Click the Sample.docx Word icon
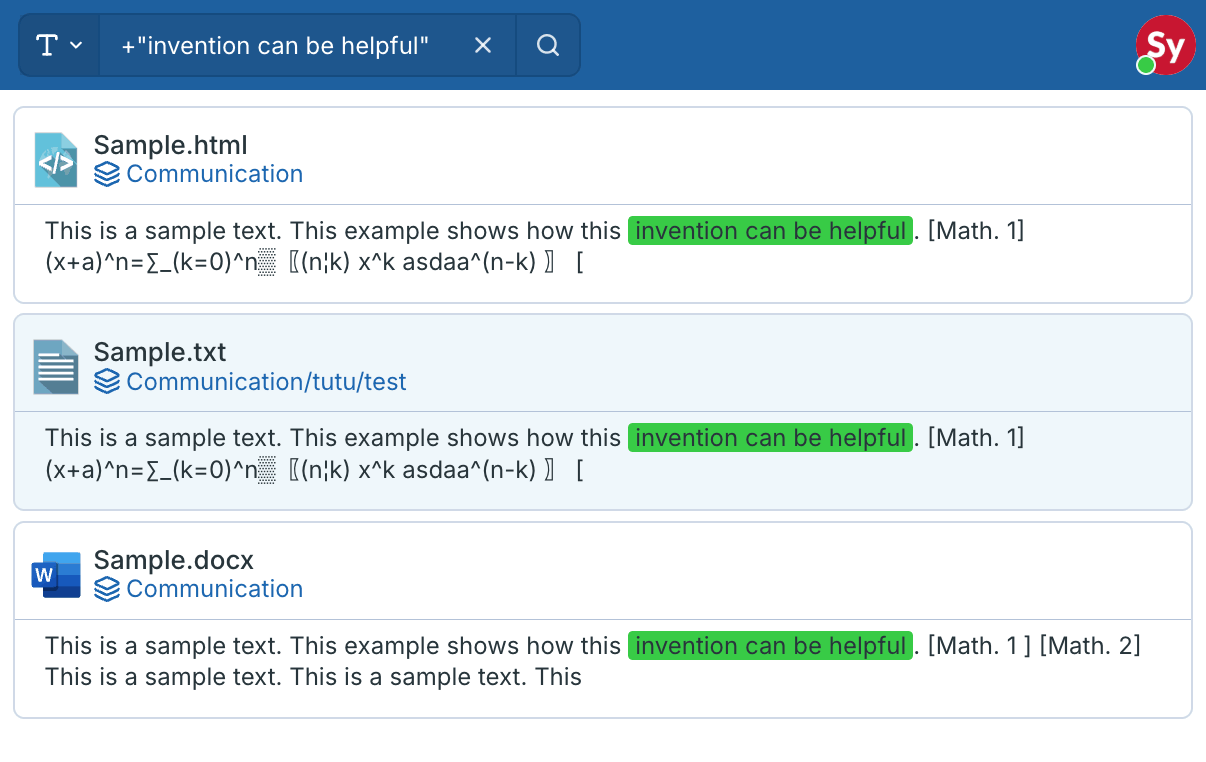Viewport: 1206px width, 762px height. (56, 575)
